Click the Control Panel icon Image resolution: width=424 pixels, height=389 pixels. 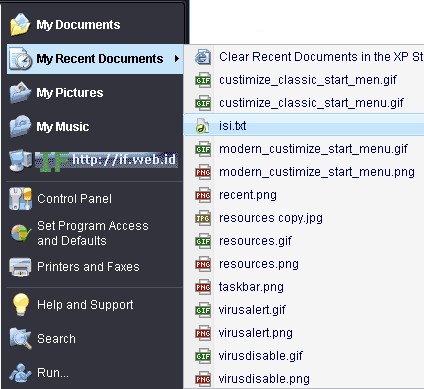[x=20, y=199]
